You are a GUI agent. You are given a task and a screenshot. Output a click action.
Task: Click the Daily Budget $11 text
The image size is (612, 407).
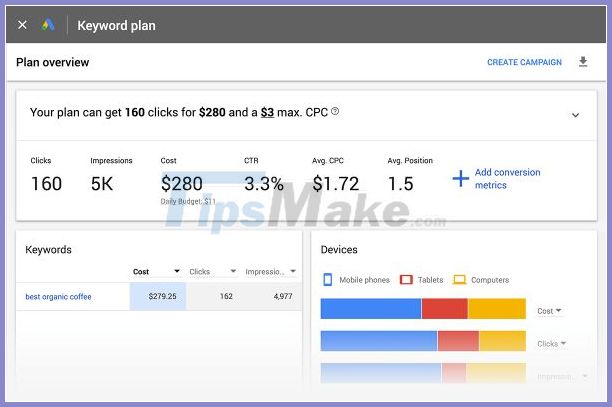pyautogui.click(x=188, y=201)
